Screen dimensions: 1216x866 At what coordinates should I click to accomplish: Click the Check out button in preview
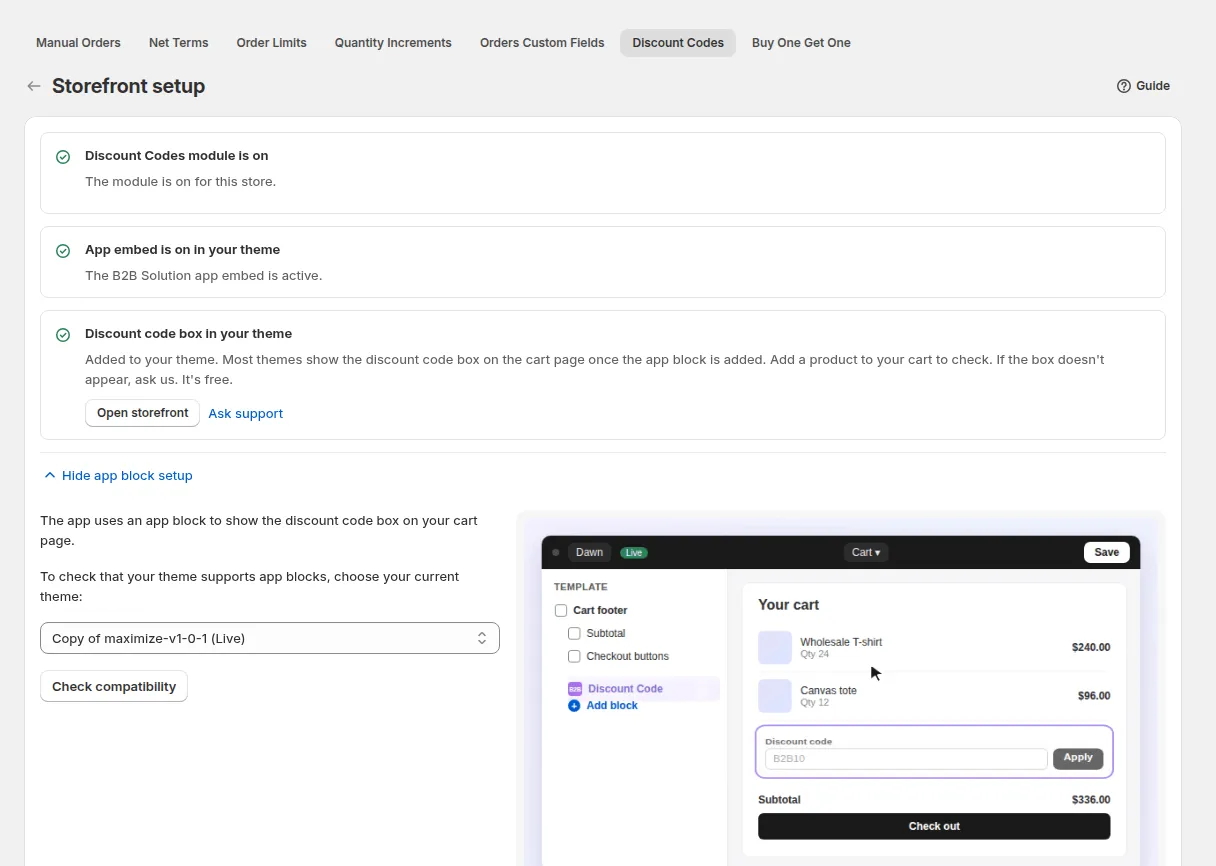[x=934, y=826]
